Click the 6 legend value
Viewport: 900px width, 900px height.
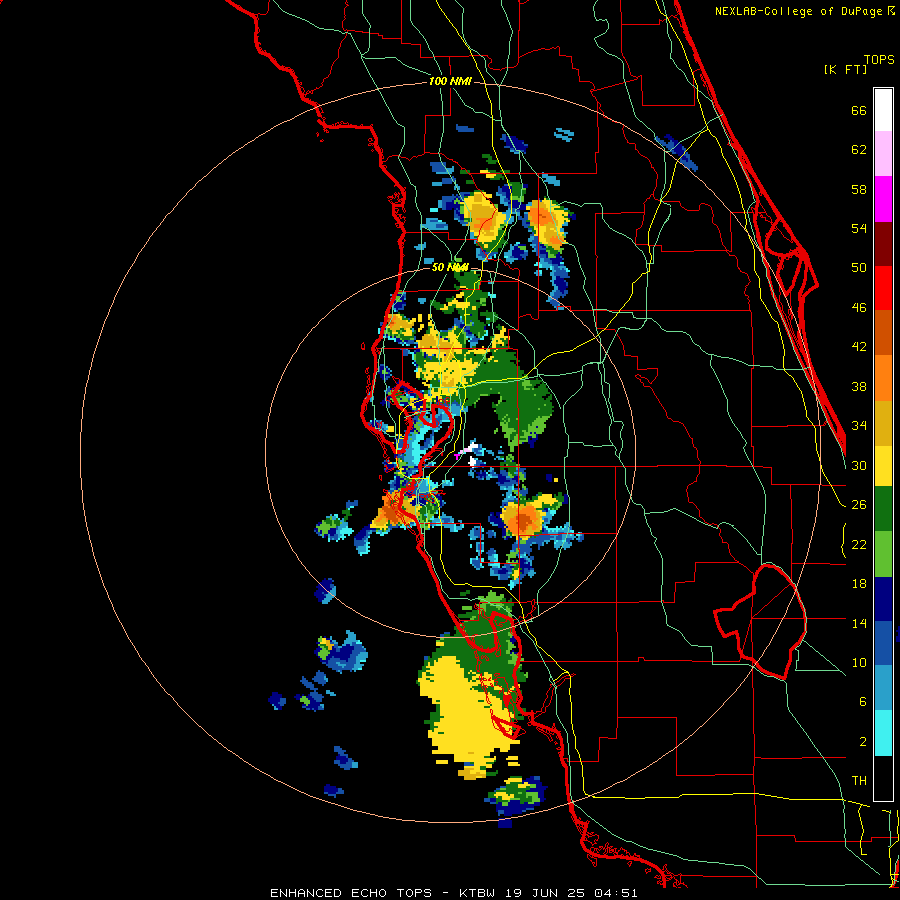pos(863,701)
